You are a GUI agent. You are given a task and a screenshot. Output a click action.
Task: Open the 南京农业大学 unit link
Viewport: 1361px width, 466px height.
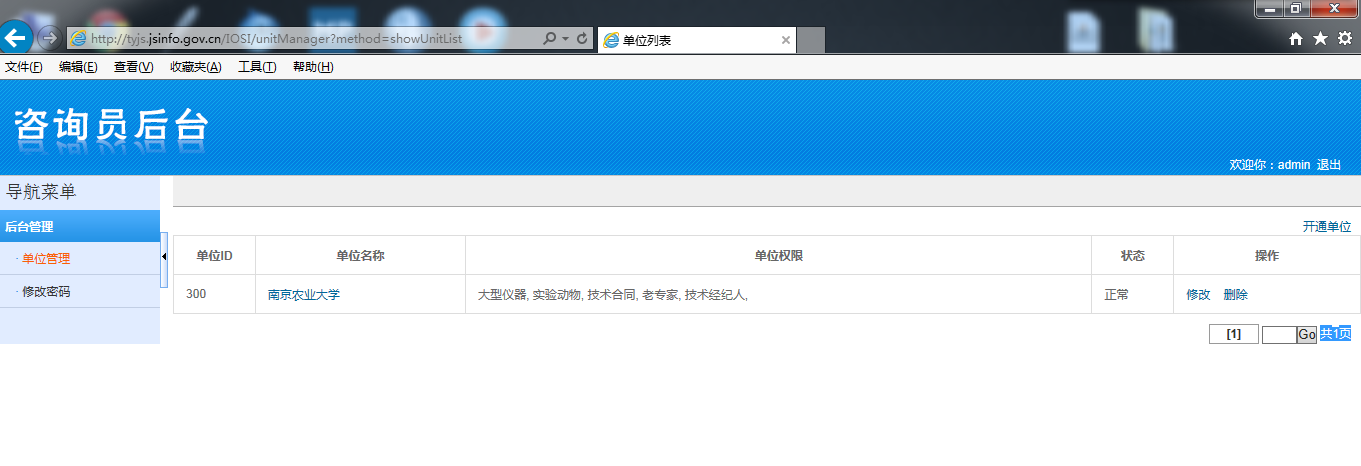click(x=304, y=295)
